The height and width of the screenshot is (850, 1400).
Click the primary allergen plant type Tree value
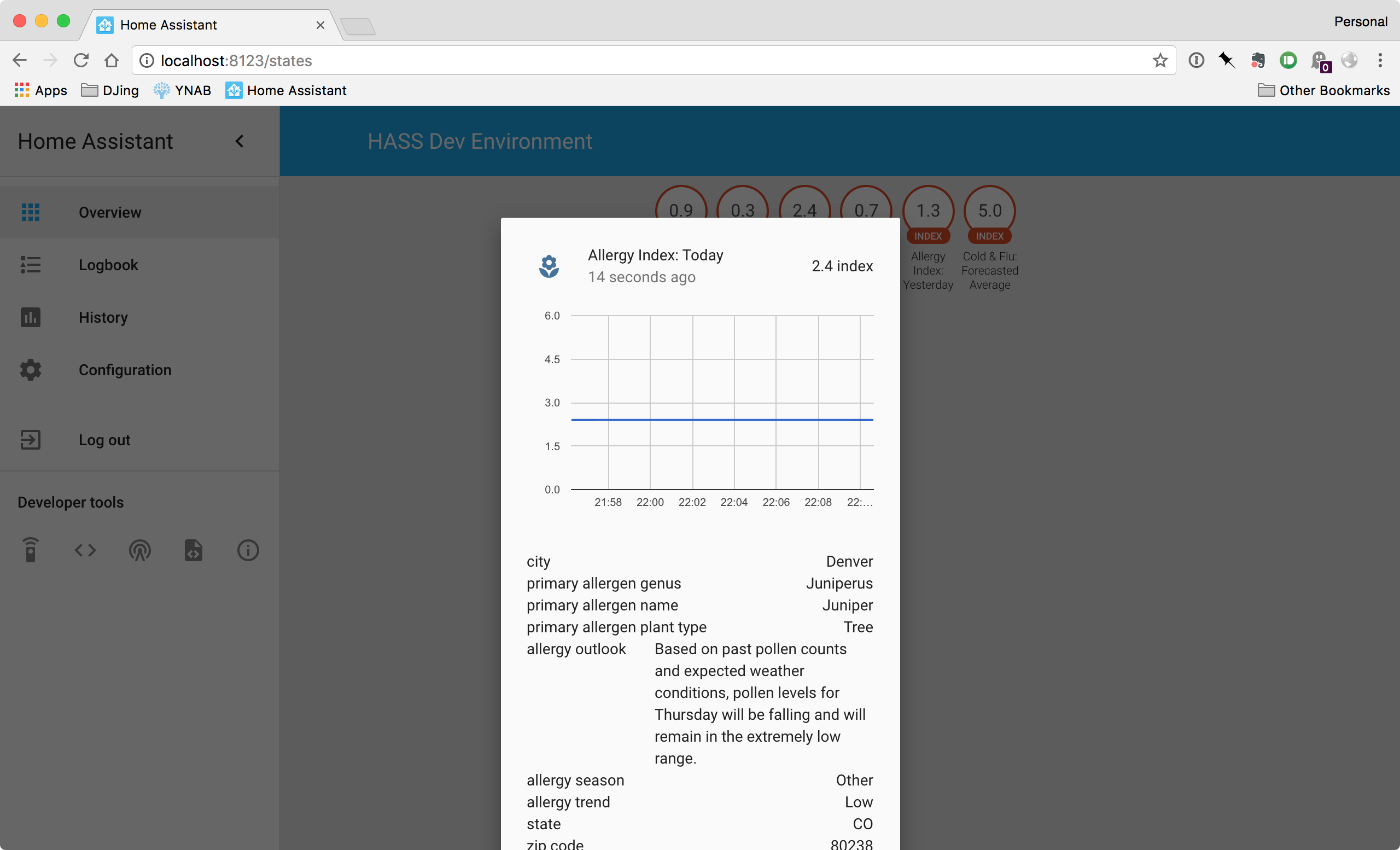tap(858, 627)
